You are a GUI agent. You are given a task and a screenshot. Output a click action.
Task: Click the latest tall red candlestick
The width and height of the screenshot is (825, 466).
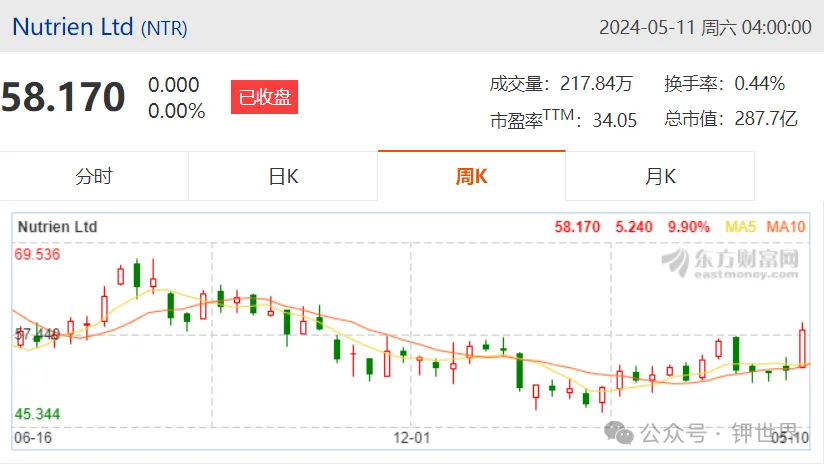pos(802,346)
